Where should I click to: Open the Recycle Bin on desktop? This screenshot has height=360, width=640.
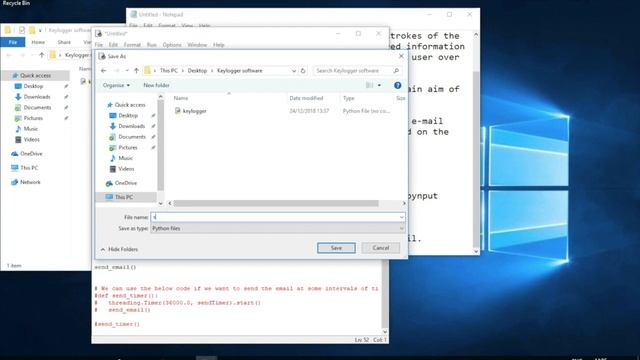click(16, 3)
